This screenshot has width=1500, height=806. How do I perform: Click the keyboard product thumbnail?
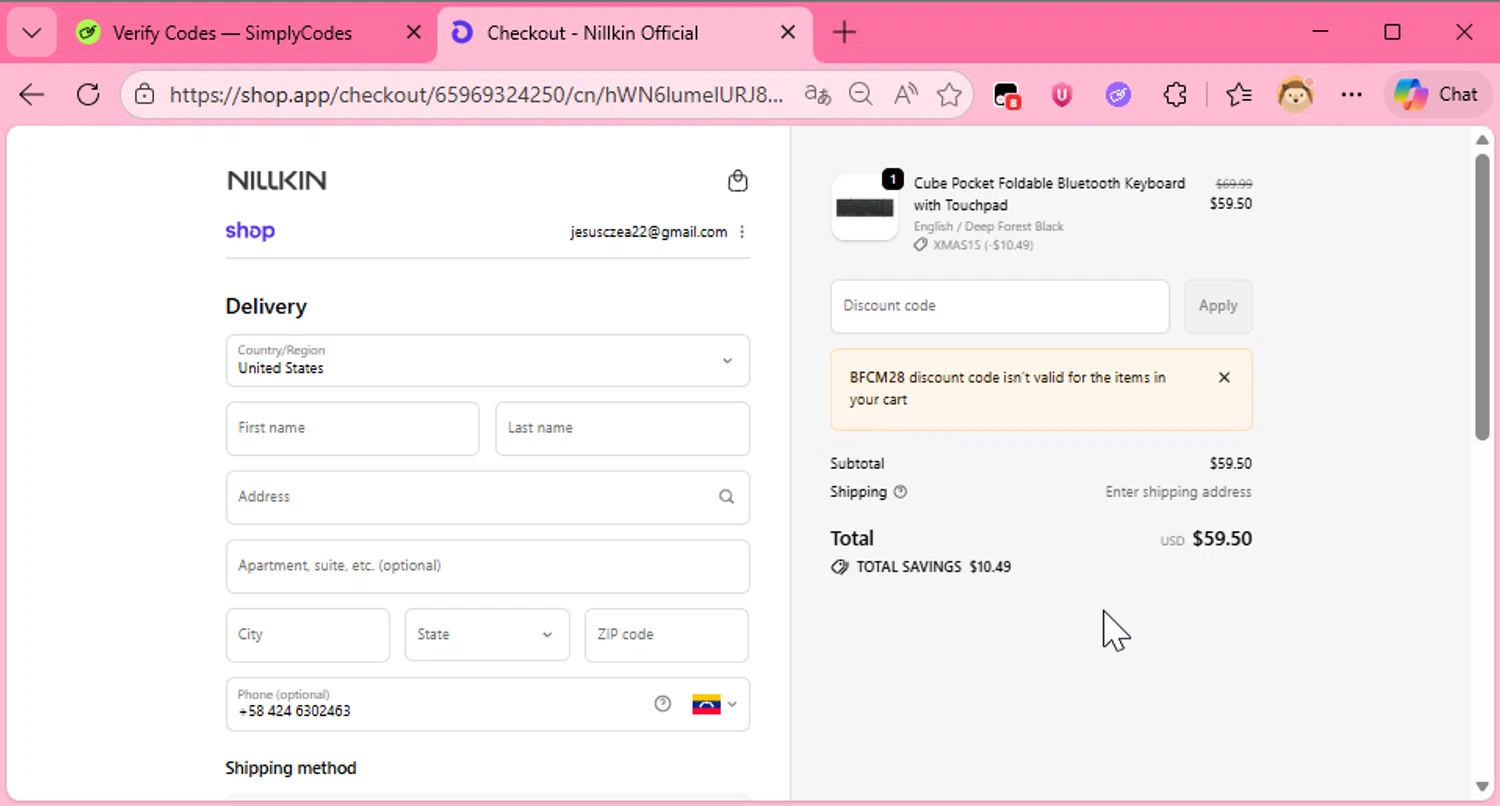865,207
